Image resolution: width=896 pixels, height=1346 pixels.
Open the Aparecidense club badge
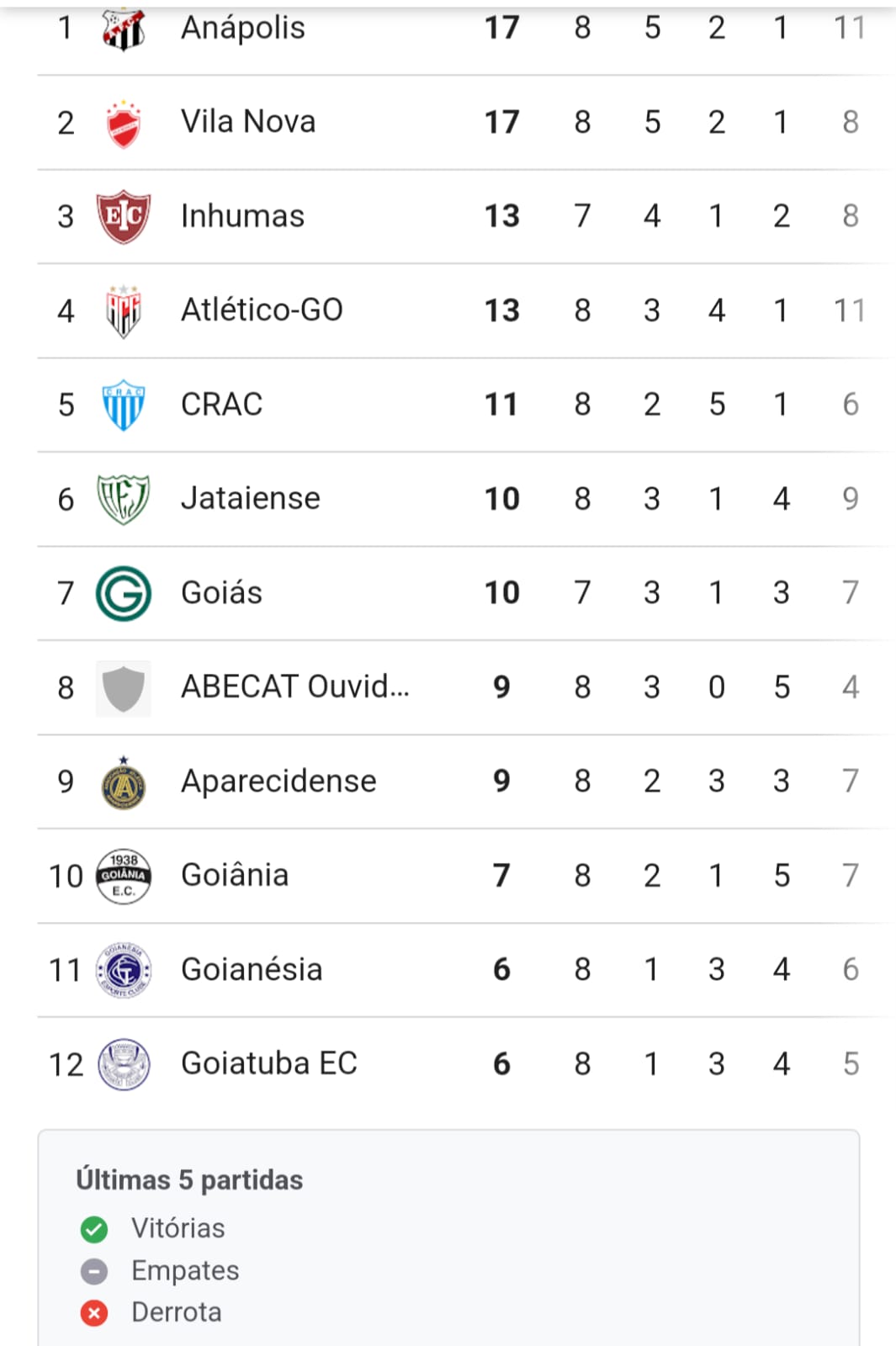pos(124,782)
